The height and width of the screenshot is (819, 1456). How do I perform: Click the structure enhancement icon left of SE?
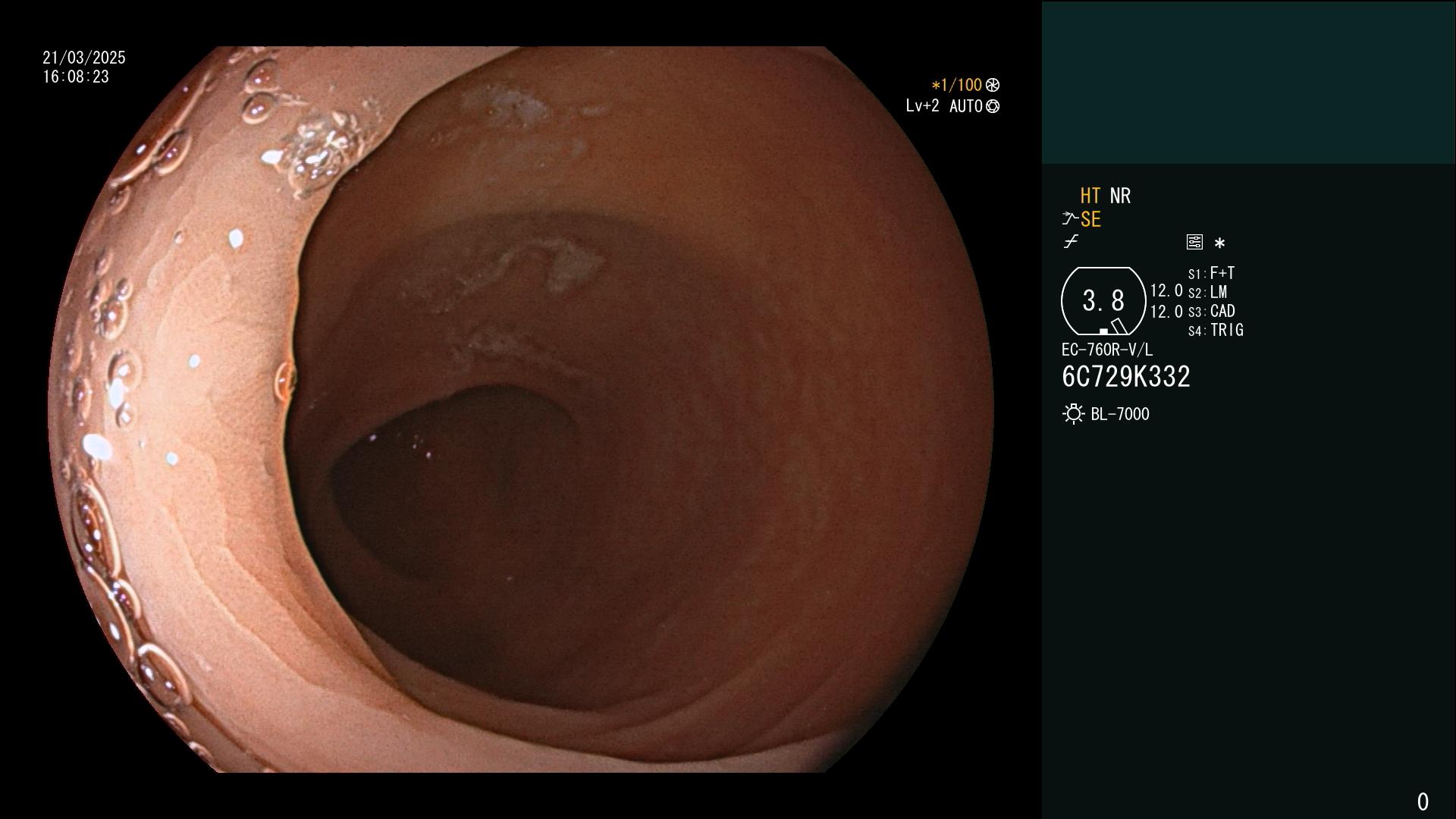pyautogui.click(x=1069, y=219)
